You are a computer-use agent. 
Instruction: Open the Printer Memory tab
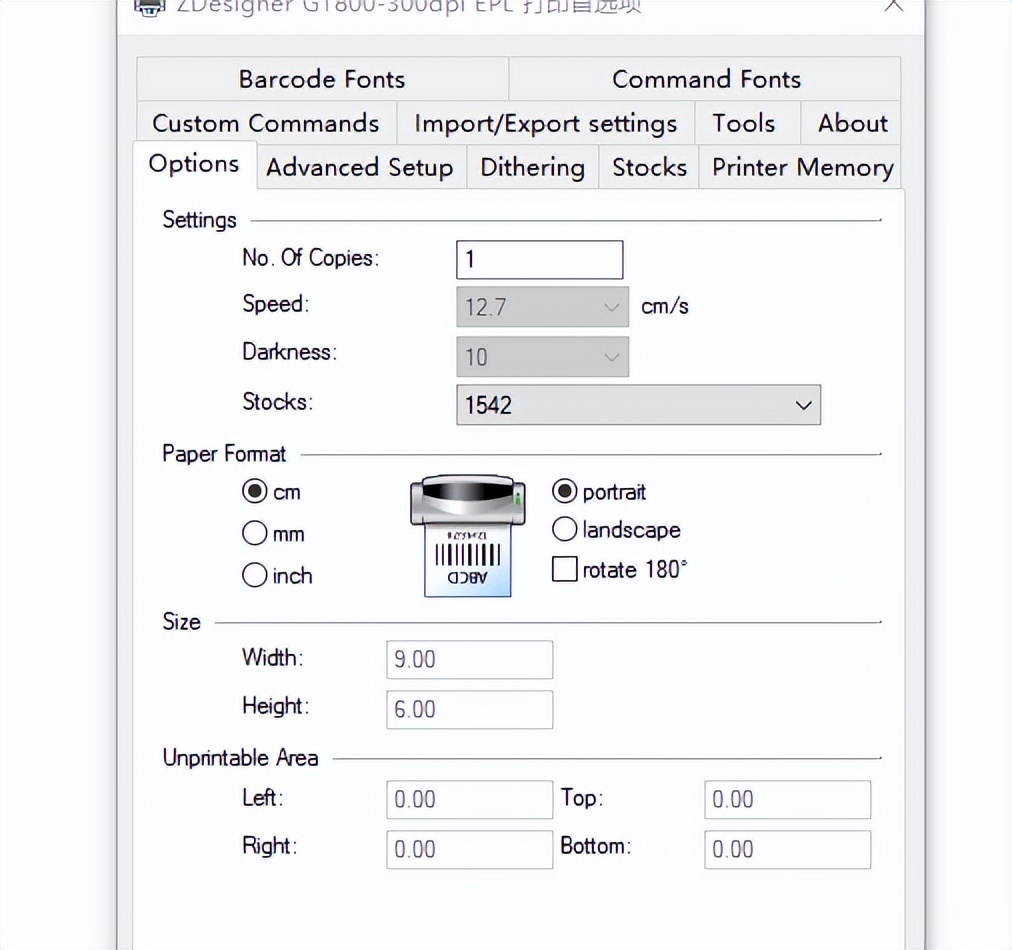point(802,167)
